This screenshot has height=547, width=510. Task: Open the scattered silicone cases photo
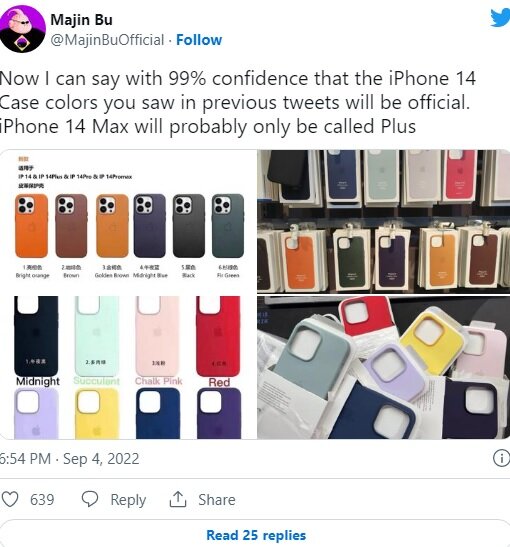click(384, 367)
